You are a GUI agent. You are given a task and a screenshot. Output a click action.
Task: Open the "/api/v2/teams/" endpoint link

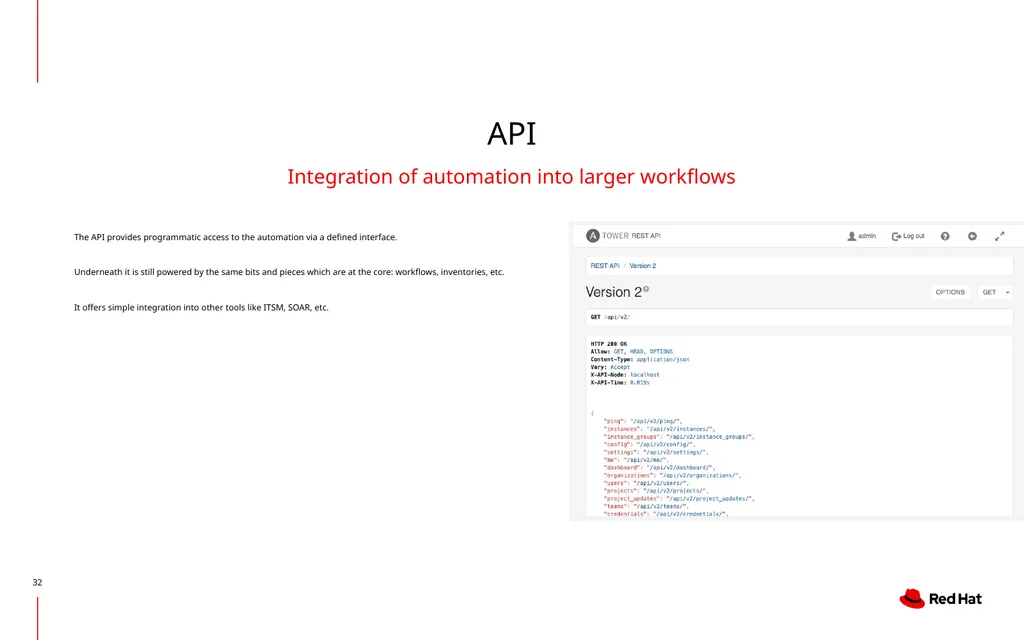point(660,506)
